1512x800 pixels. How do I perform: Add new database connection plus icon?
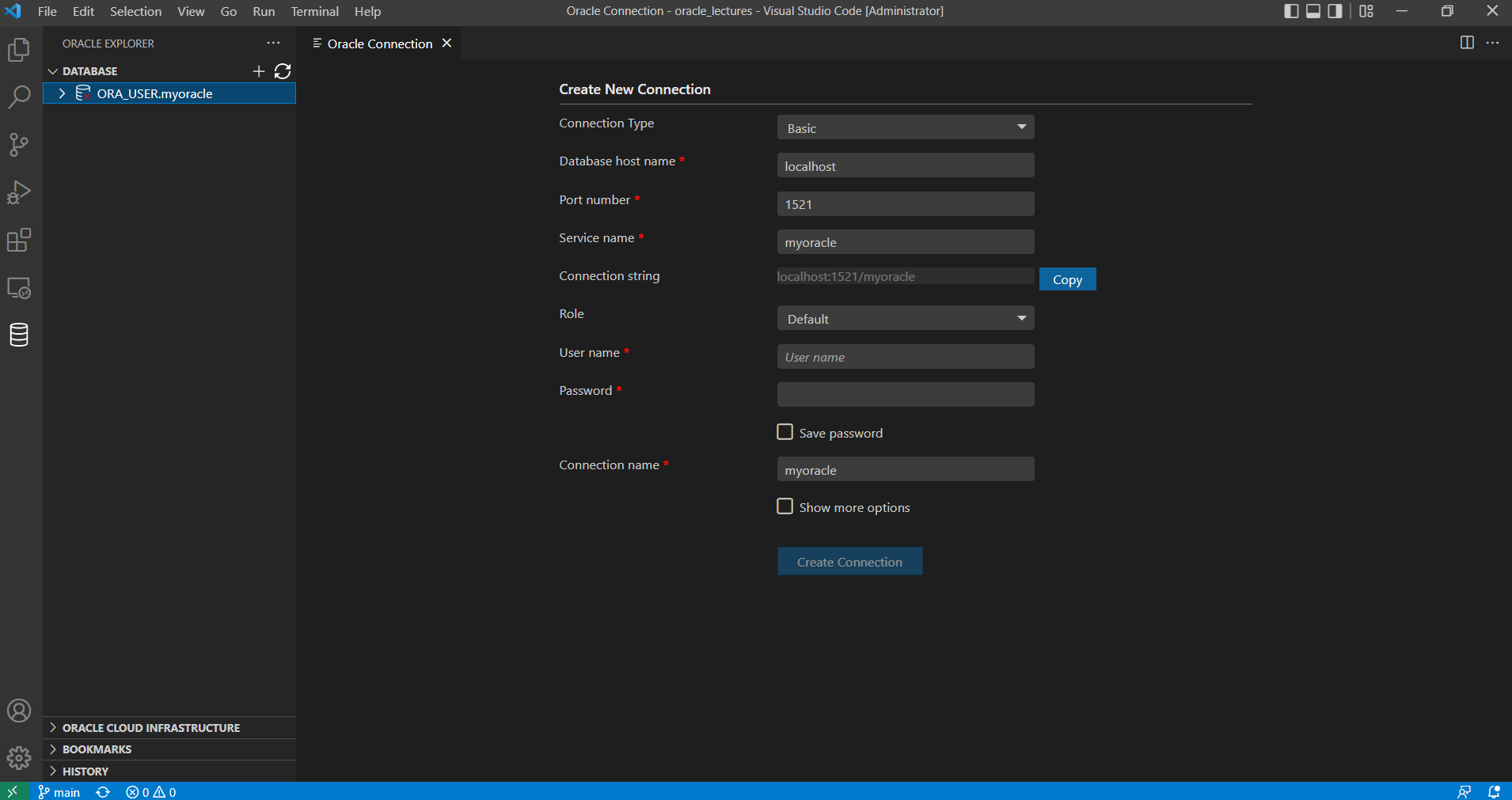click(x=259, y=71)
